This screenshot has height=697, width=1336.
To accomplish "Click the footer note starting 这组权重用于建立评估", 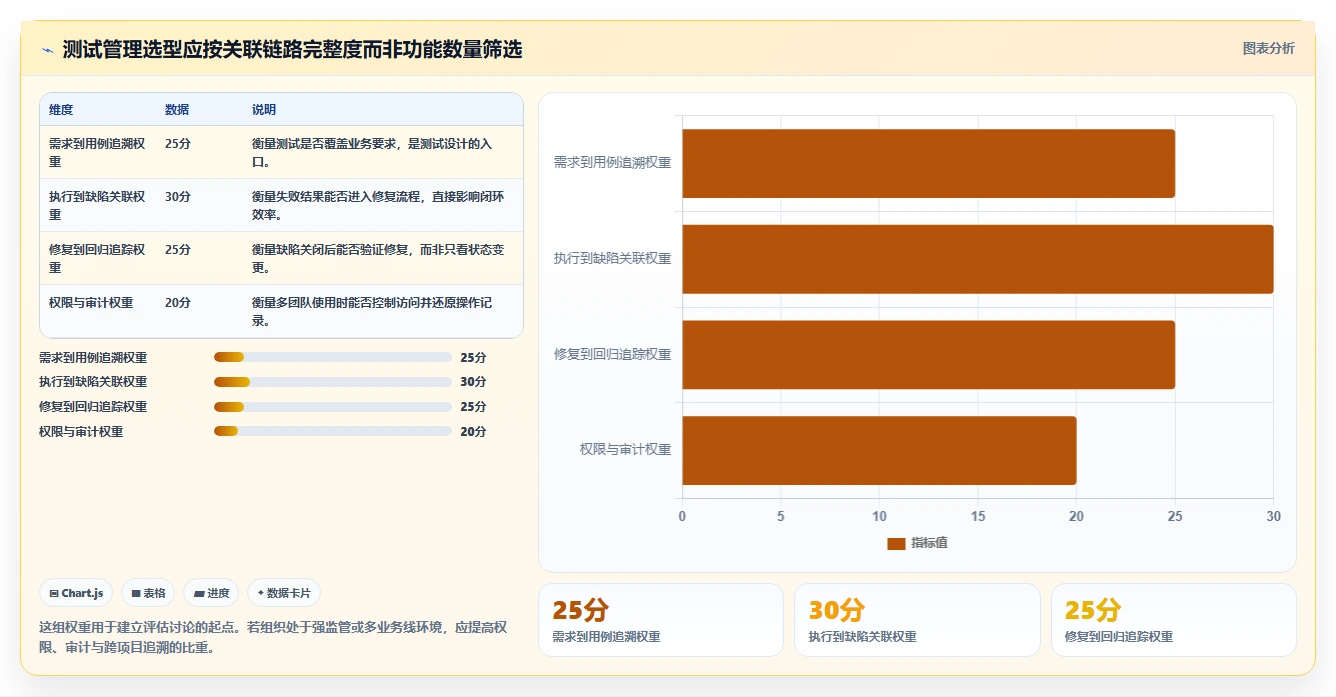I will [273, 637].
